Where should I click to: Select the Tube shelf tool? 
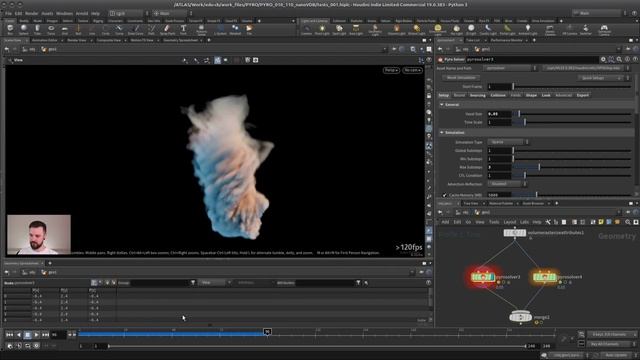click(x=37, y=29)
